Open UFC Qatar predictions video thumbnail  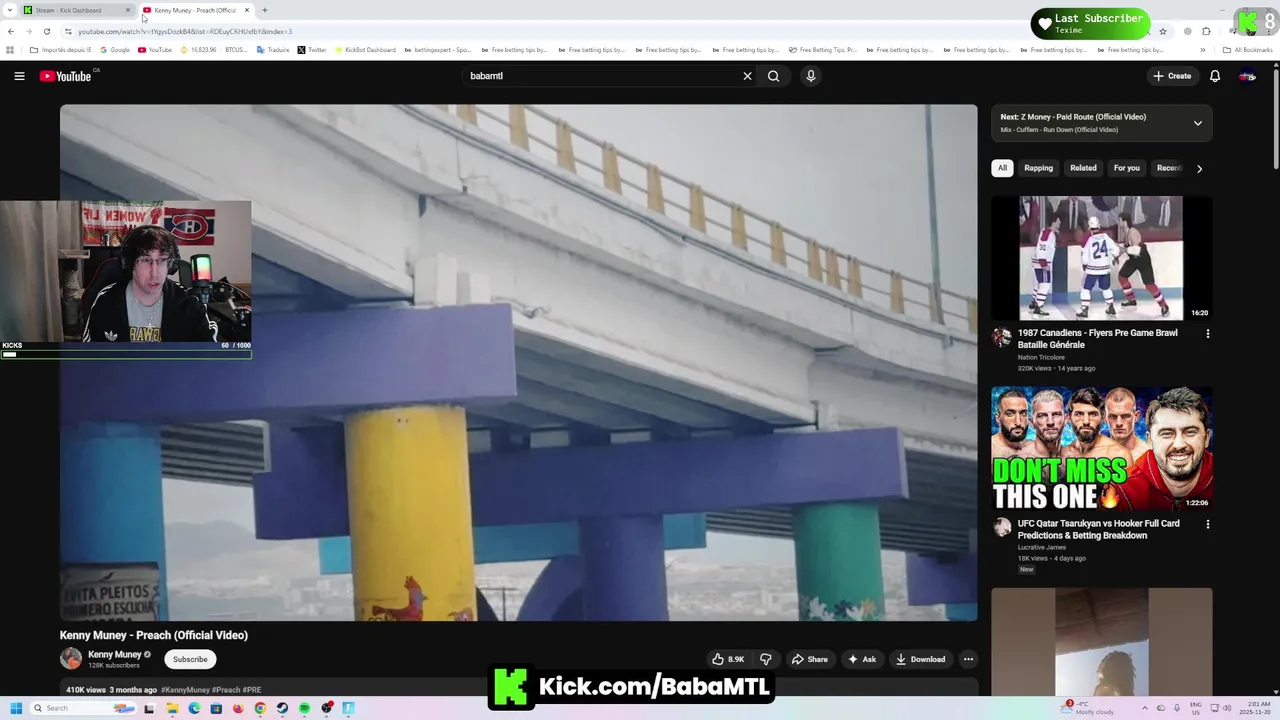pyautogui.click(x=1101, y=449)
